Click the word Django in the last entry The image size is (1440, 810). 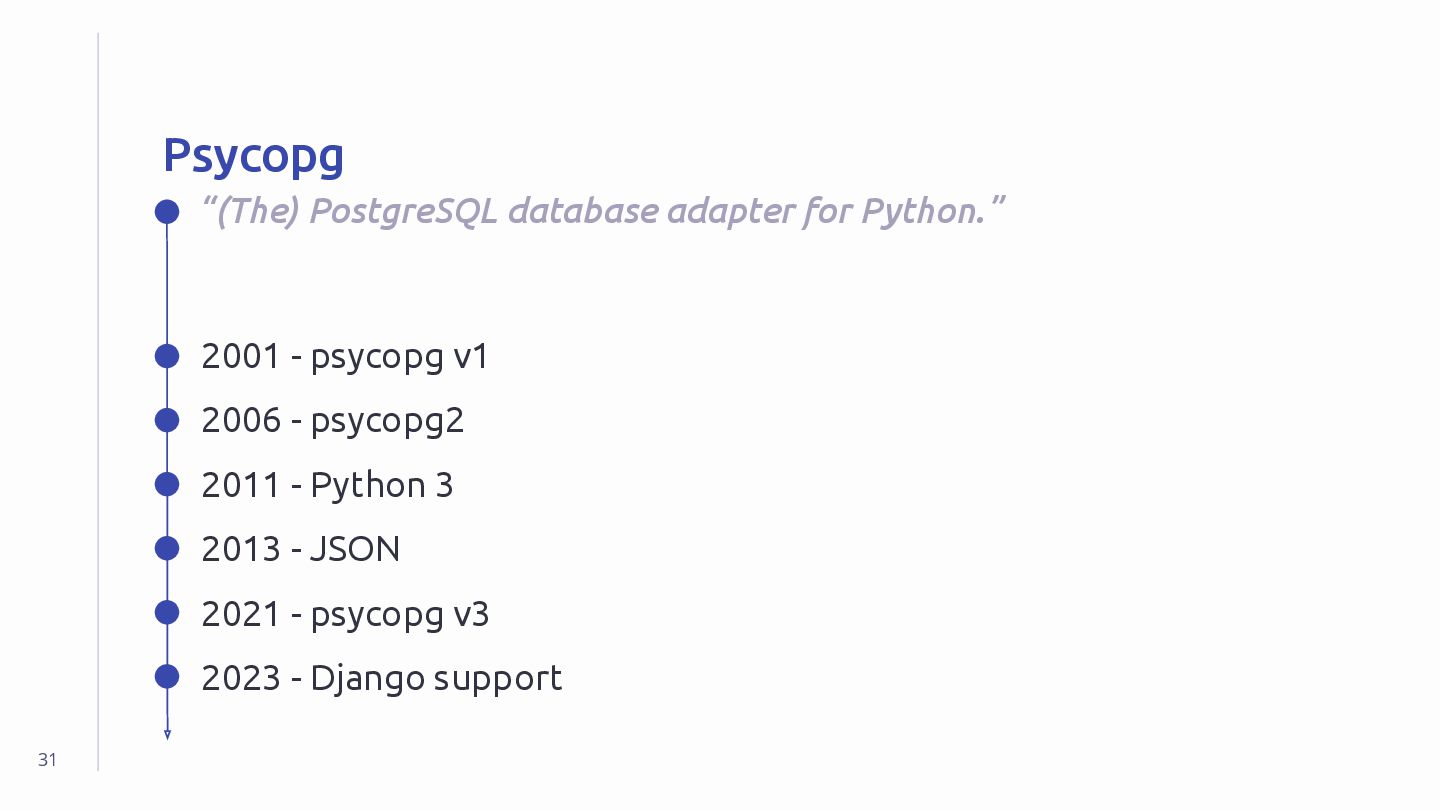point(367,678)
